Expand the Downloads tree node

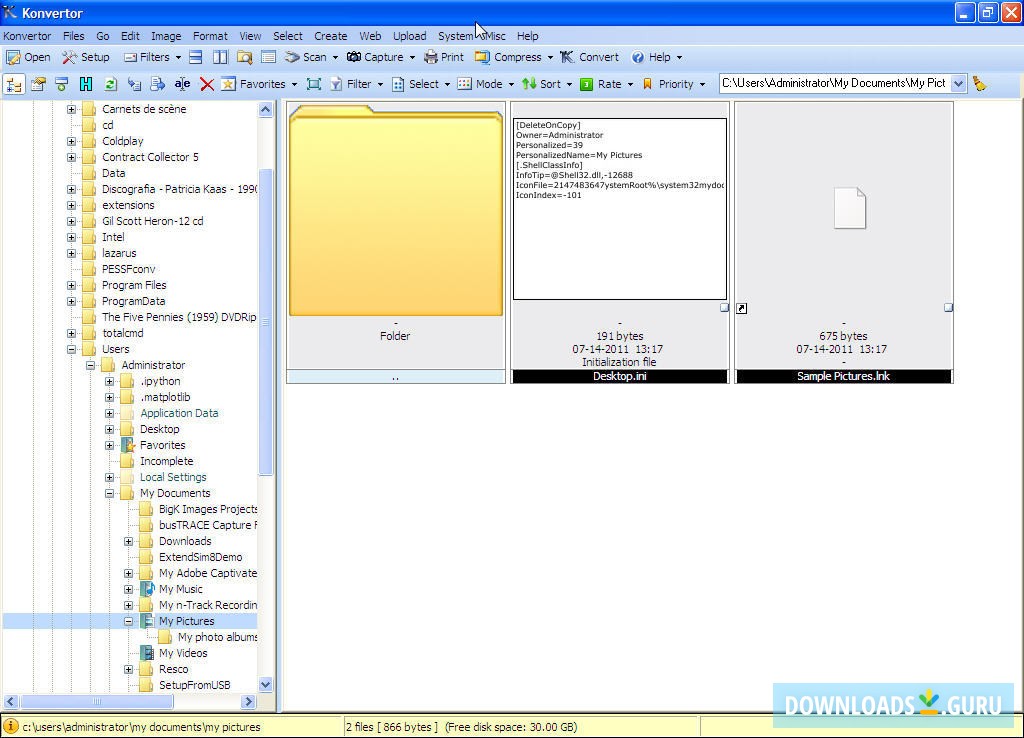129,541
